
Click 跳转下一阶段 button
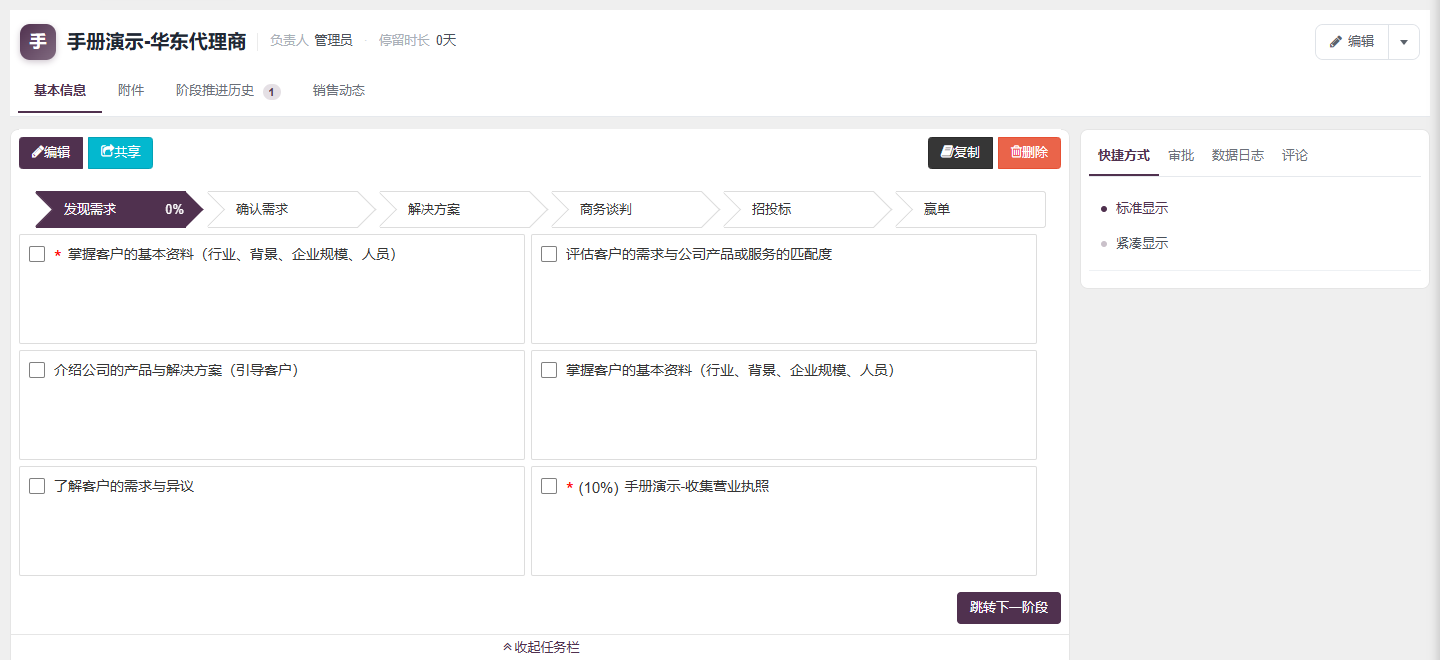(x=1009, y=608)
